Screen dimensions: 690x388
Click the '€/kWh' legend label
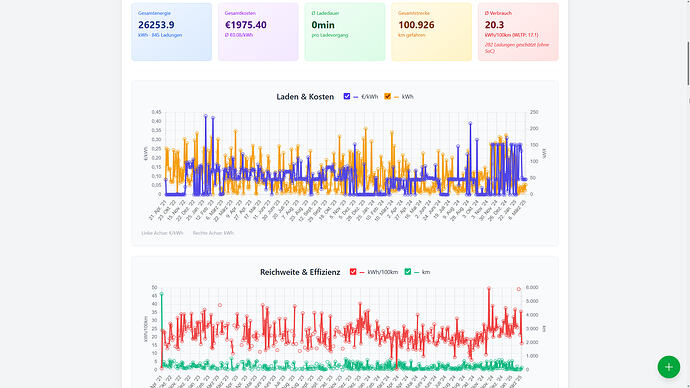(x=370, y=97)
